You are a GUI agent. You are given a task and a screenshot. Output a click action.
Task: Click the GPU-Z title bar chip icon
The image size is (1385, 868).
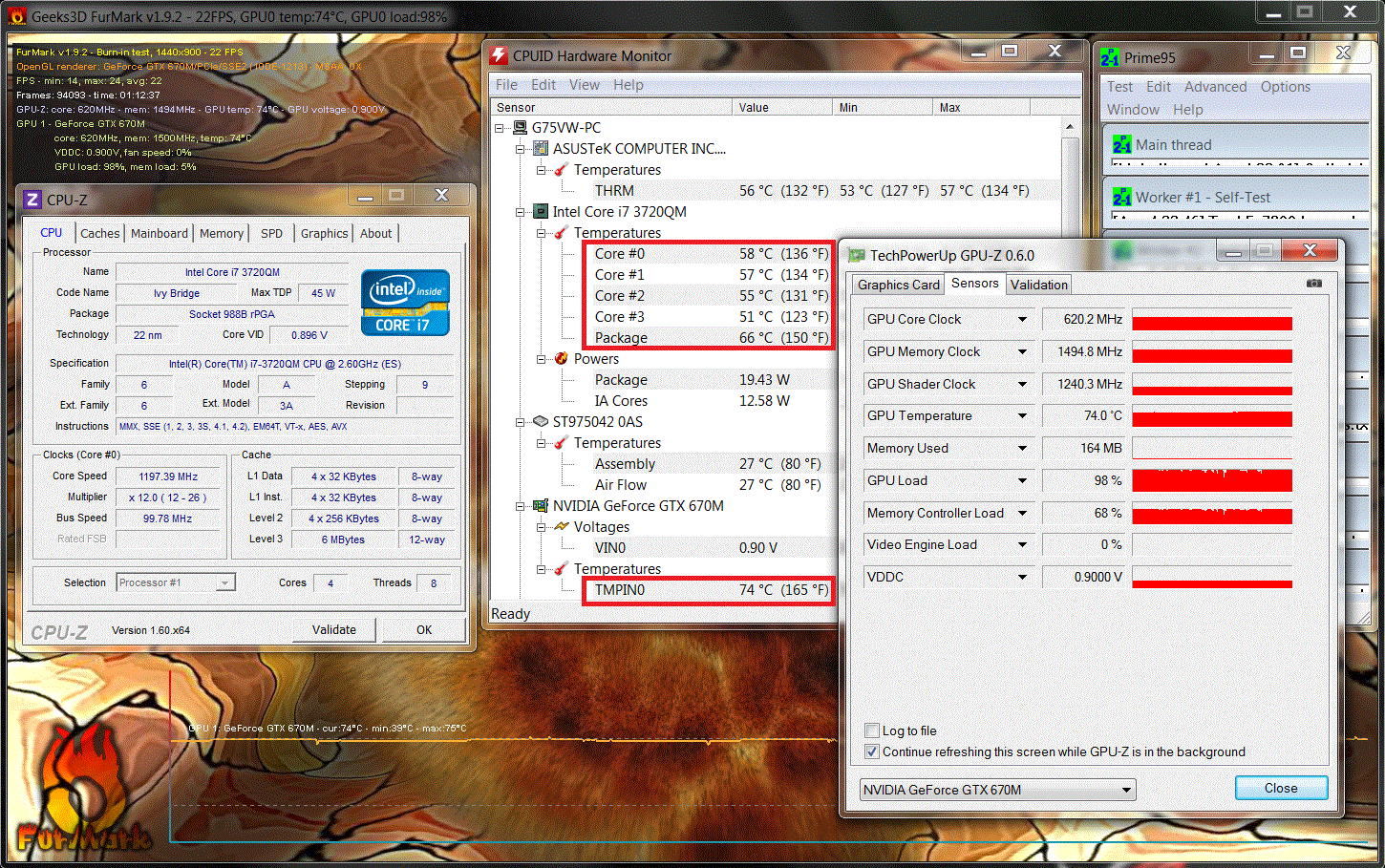pyautogui.click(x=857, y=255)
